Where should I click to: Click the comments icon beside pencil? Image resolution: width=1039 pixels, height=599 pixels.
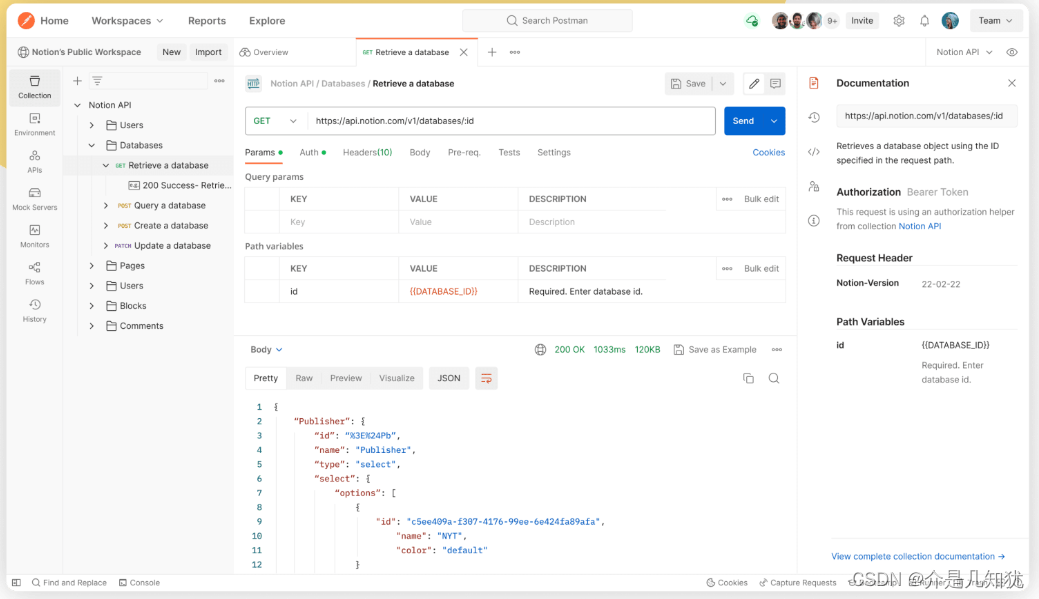[x=775, y=83]
